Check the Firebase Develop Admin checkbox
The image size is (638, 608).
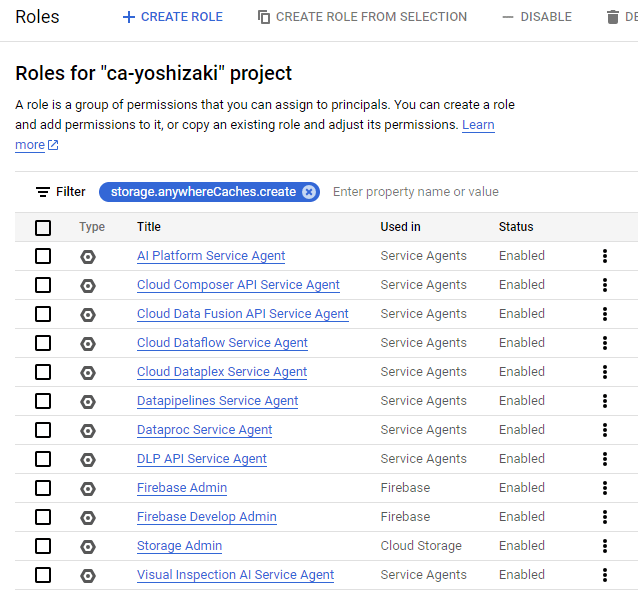pyautogui.click(x=43, y=517)
